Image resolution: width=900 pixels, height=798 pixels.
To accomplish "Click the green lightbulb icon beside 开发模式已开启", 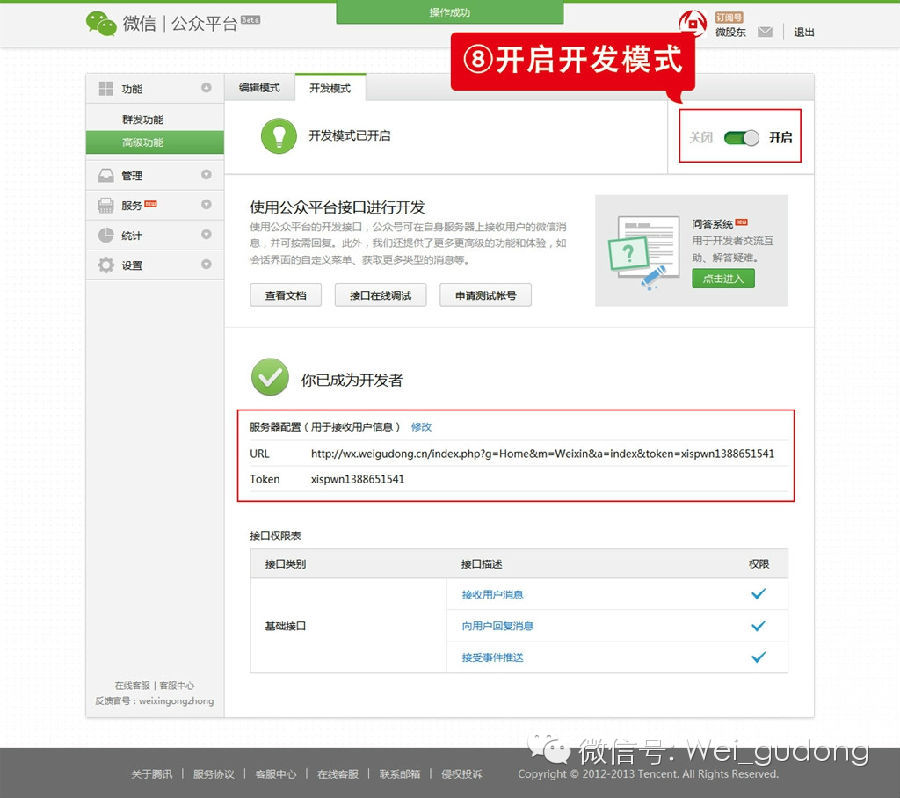I will (279, 136).
